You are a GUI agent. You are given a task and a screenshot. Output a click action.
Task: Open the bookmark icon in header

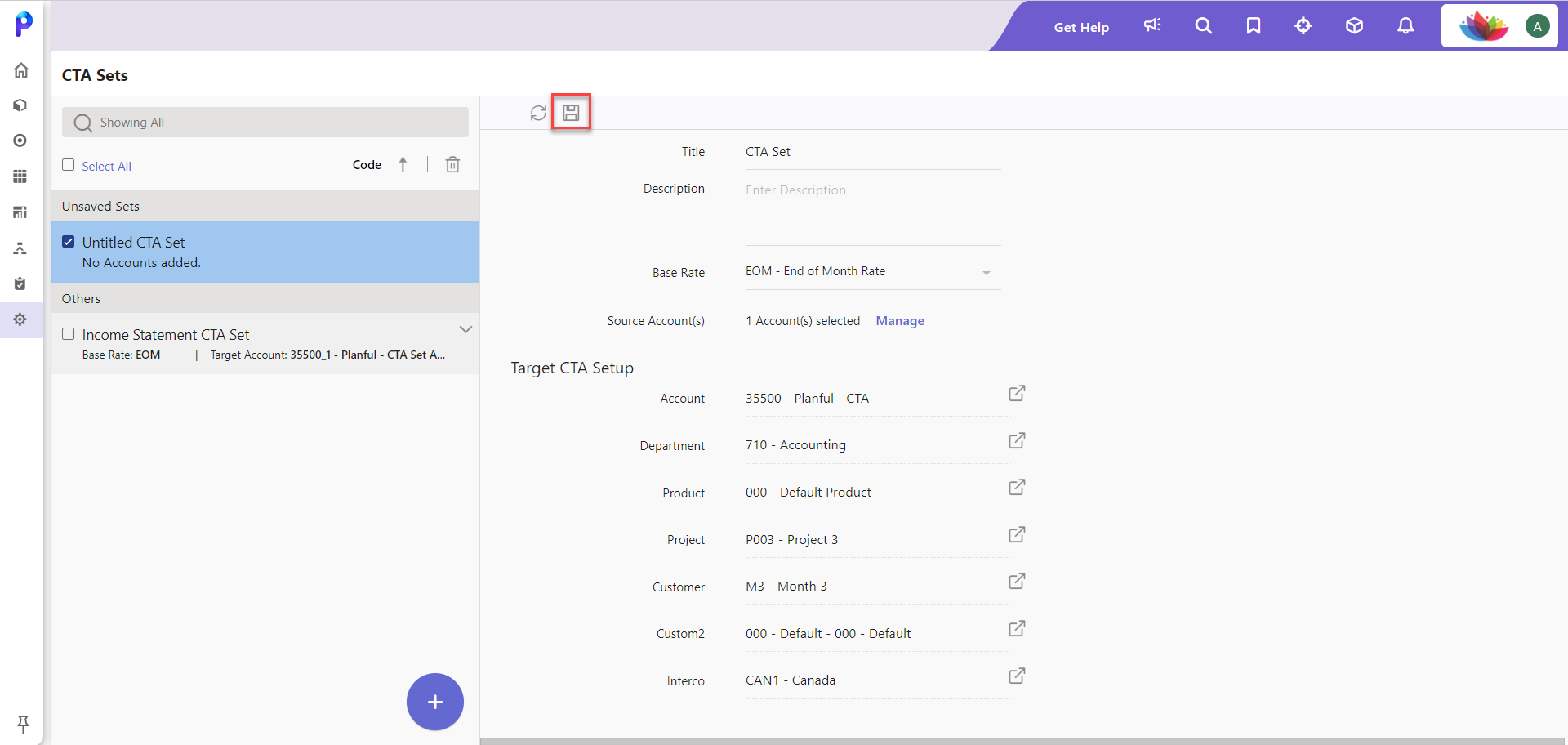[1254, 25]
